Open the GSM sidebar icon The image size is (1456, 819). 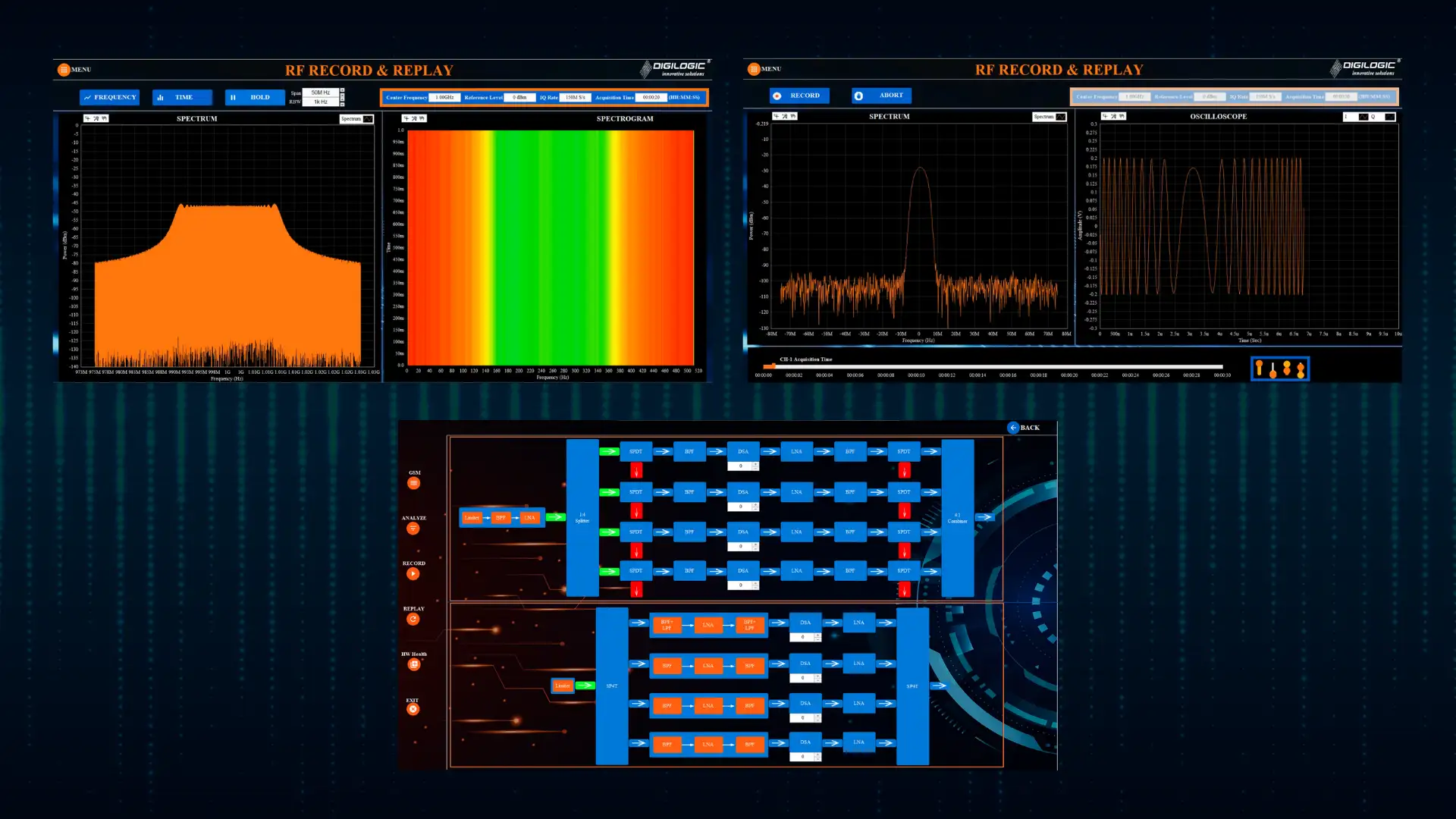click(413, 483)
